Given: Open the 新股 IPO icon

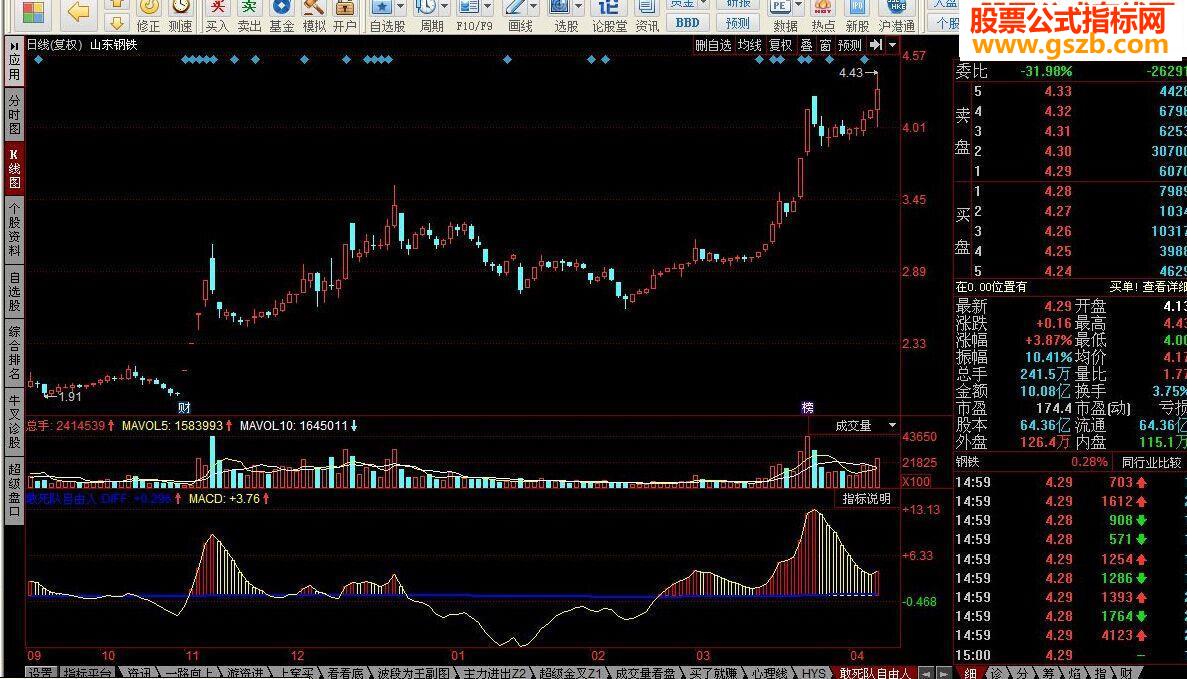Looking at the screenshot, I should [x=857, y=8].
